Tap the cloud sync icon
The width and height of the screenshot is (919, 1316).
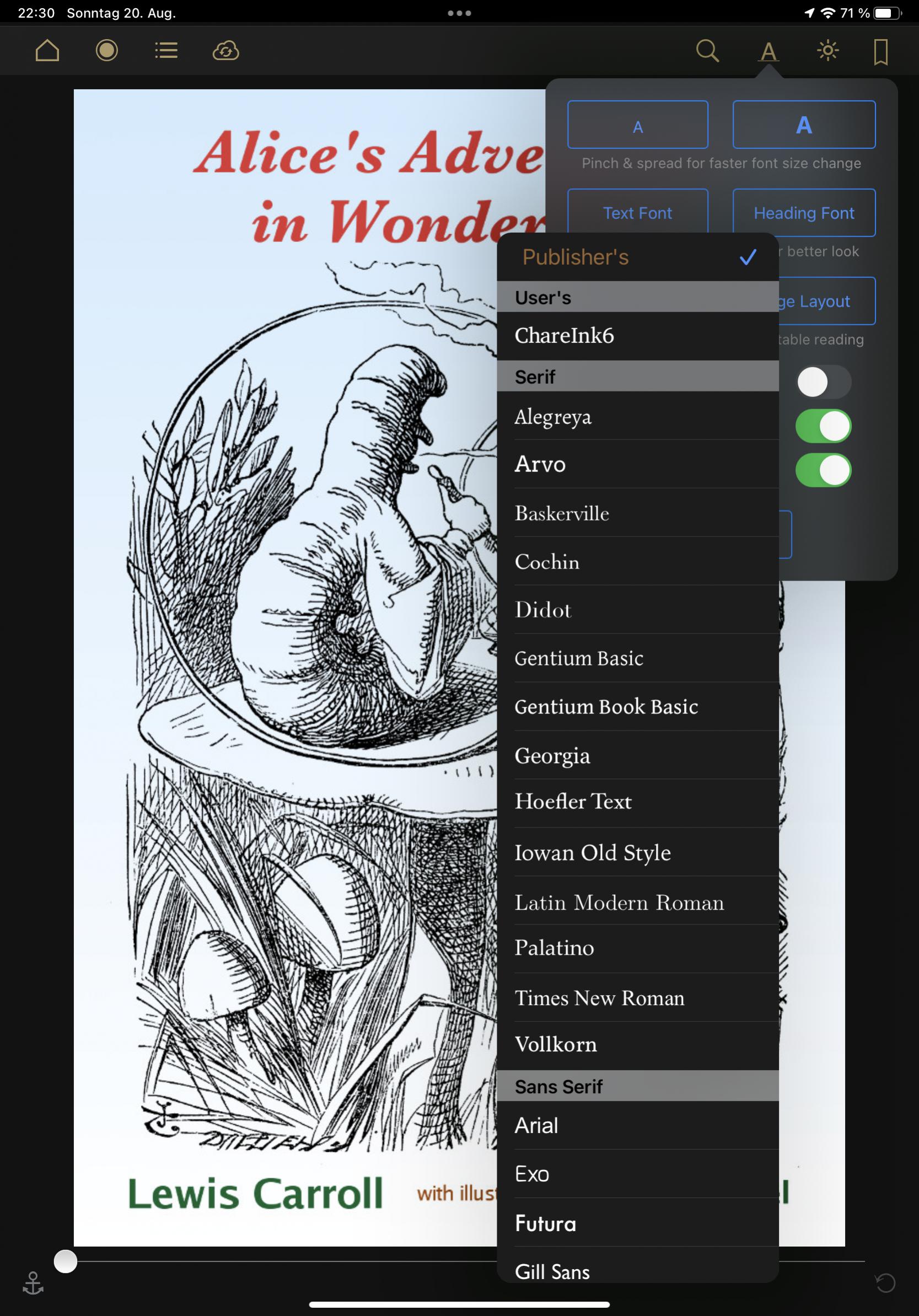pyautogui.click(x=226, y=50)
